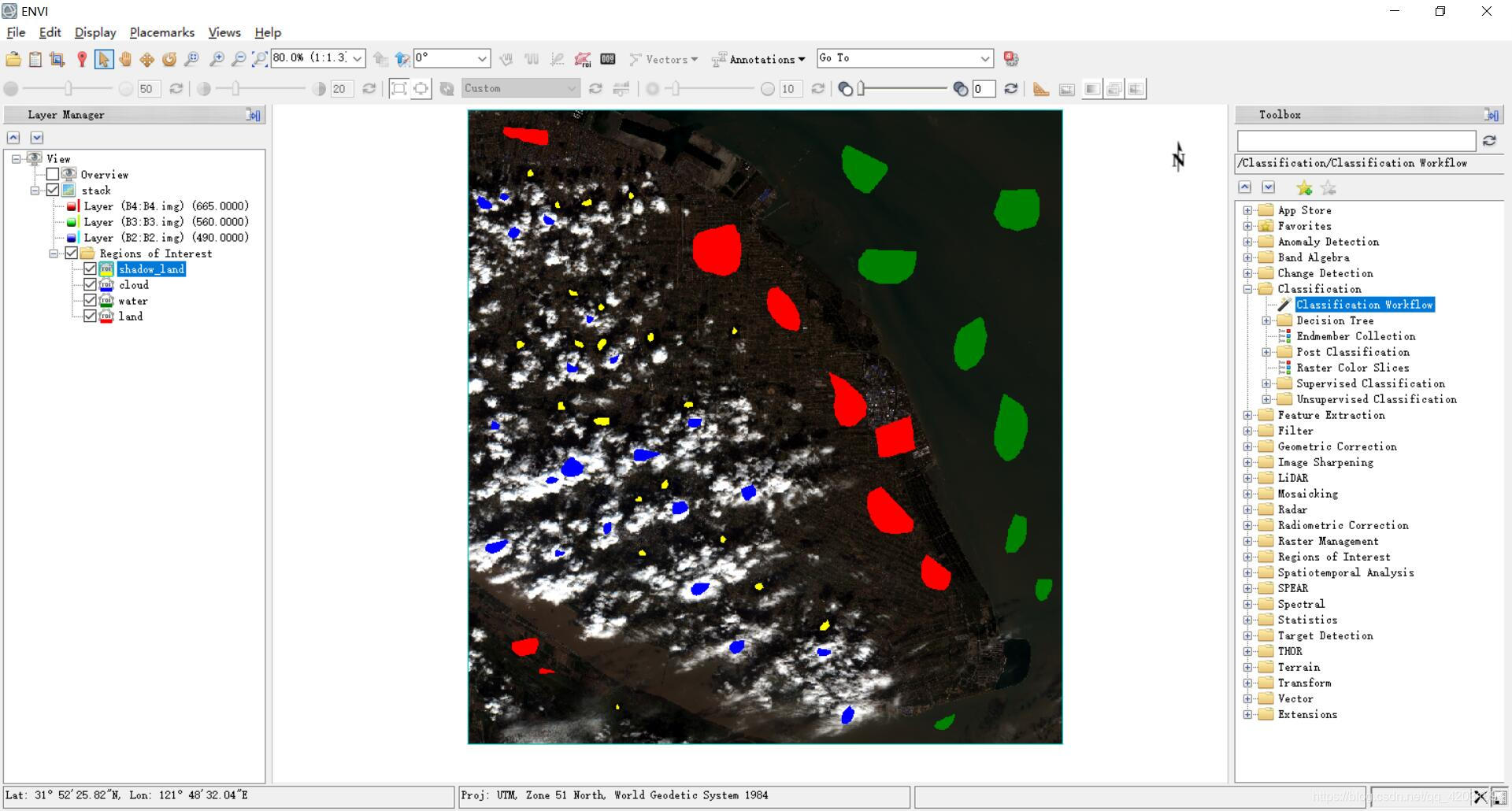Click the Zoom Out magnifier

pos(239,59)
